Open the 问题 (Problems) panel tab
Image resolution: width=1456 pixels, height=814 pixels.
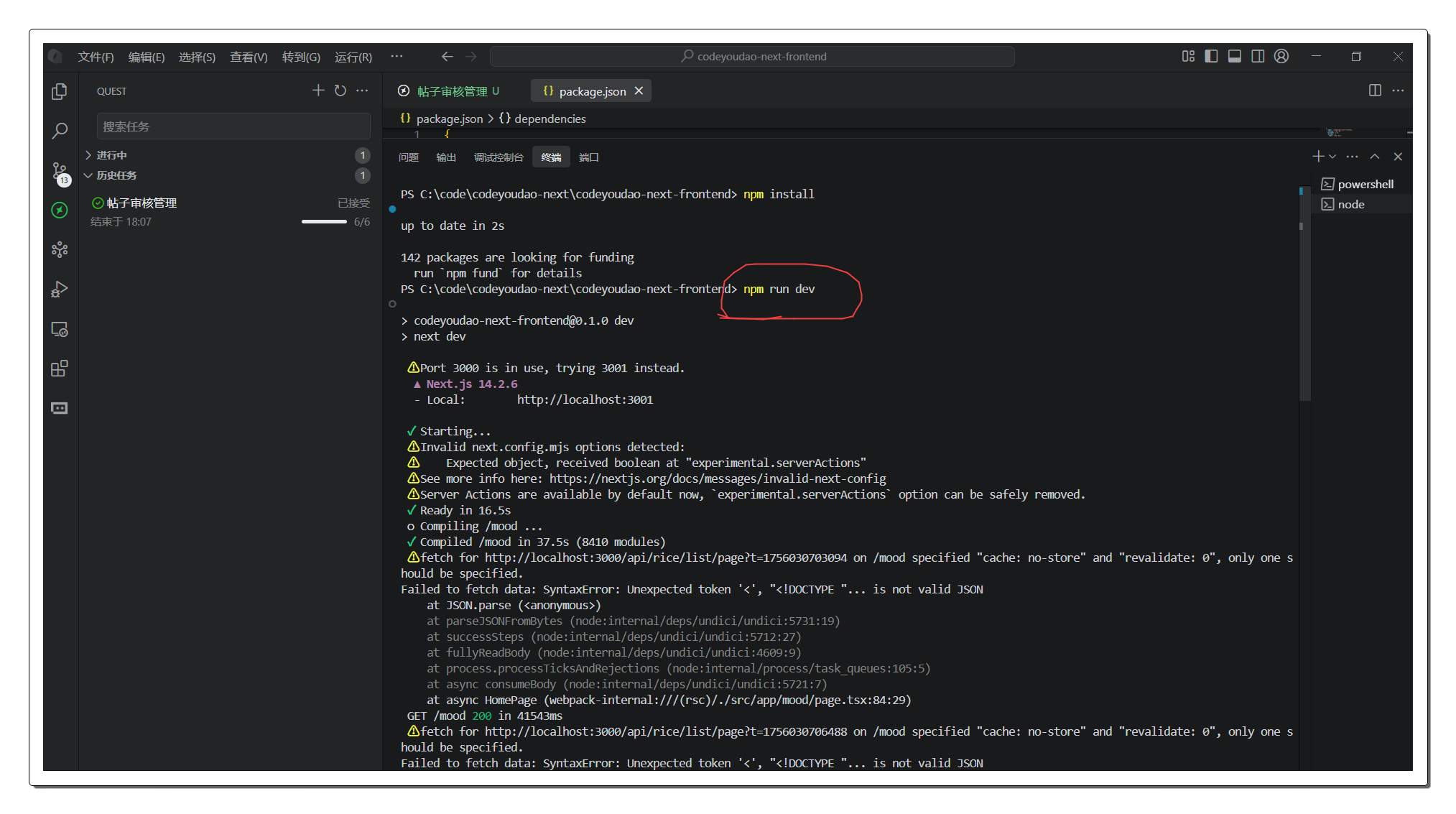409,157
